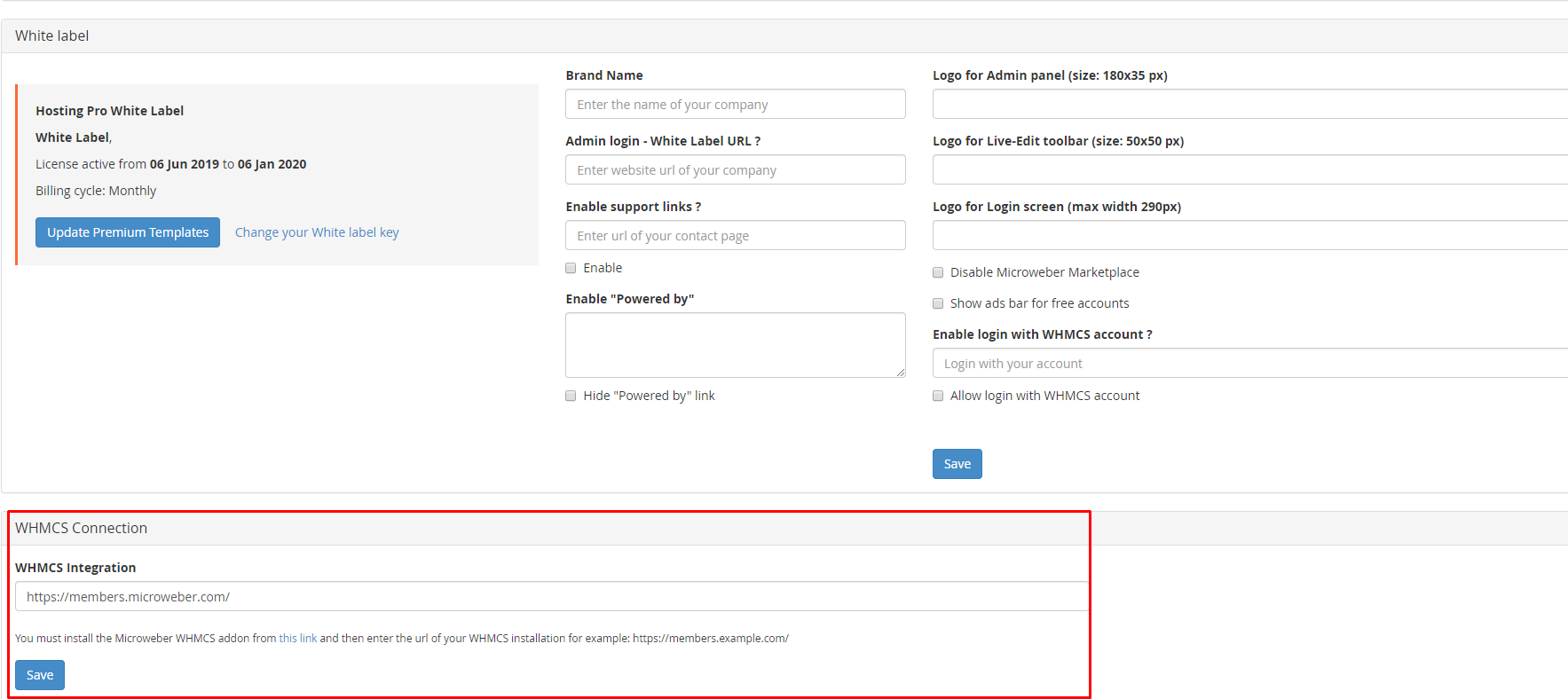Click the "Enable login with WHMCS account ?" label
This screenshot has width=1568, height=699.
pyautogui.click(x=1043, y=334)
